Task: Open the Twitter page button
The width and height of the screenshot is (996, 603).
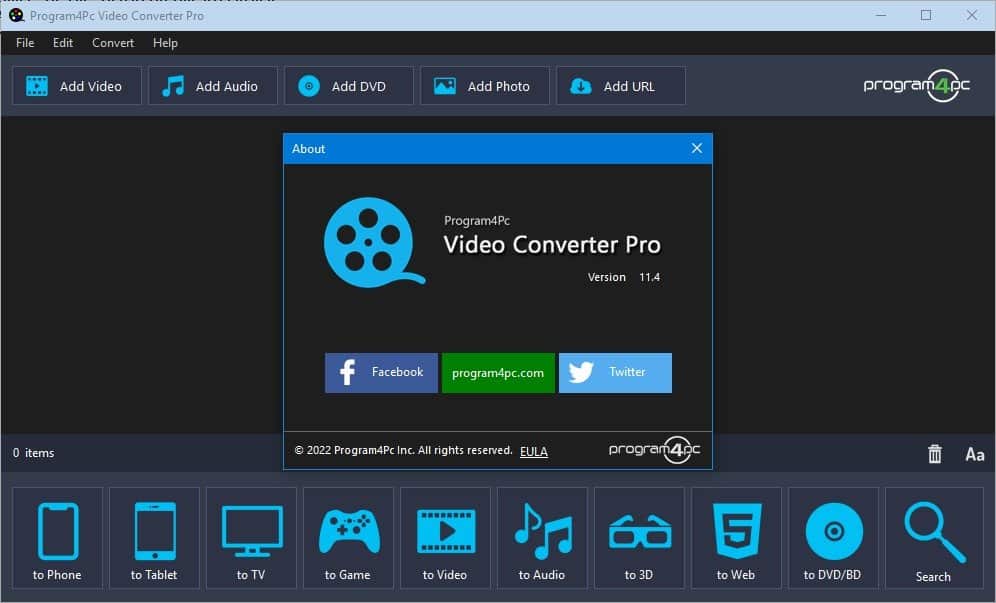Action: [615, 373]
